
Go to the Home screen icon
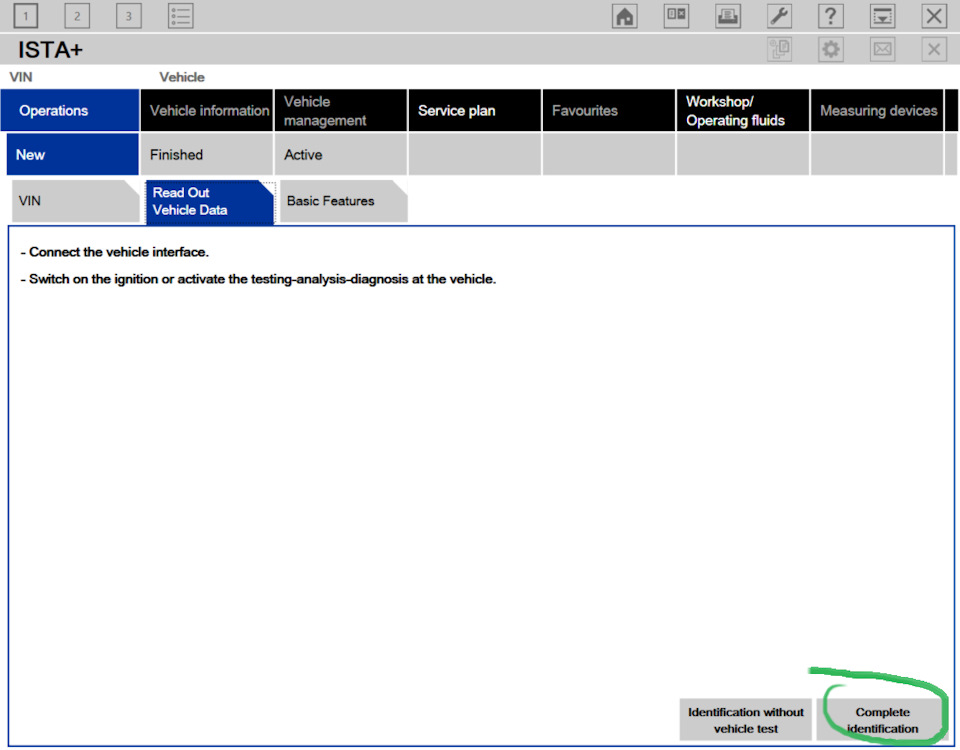624,16
